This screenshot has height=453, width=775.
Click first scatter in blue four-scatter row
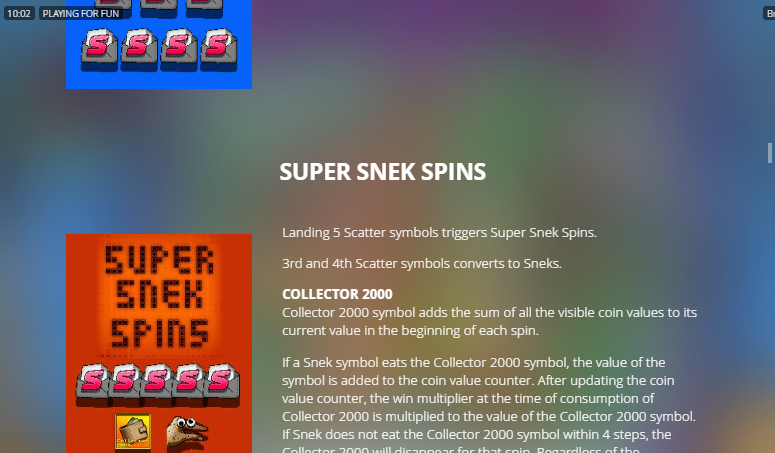point(99,48)
